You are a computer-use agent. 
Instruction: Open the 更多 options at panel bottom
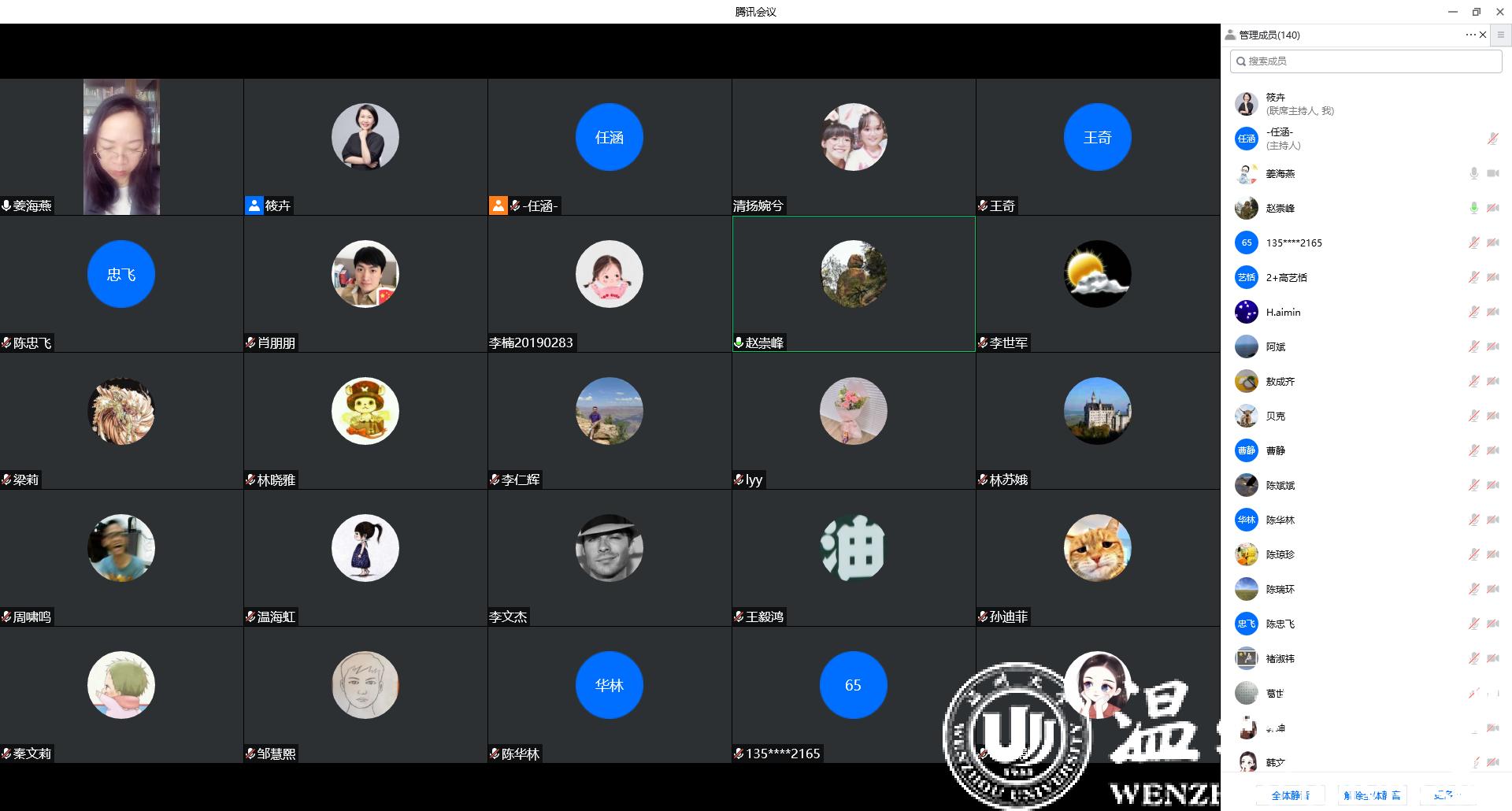tap(1446, 795)
